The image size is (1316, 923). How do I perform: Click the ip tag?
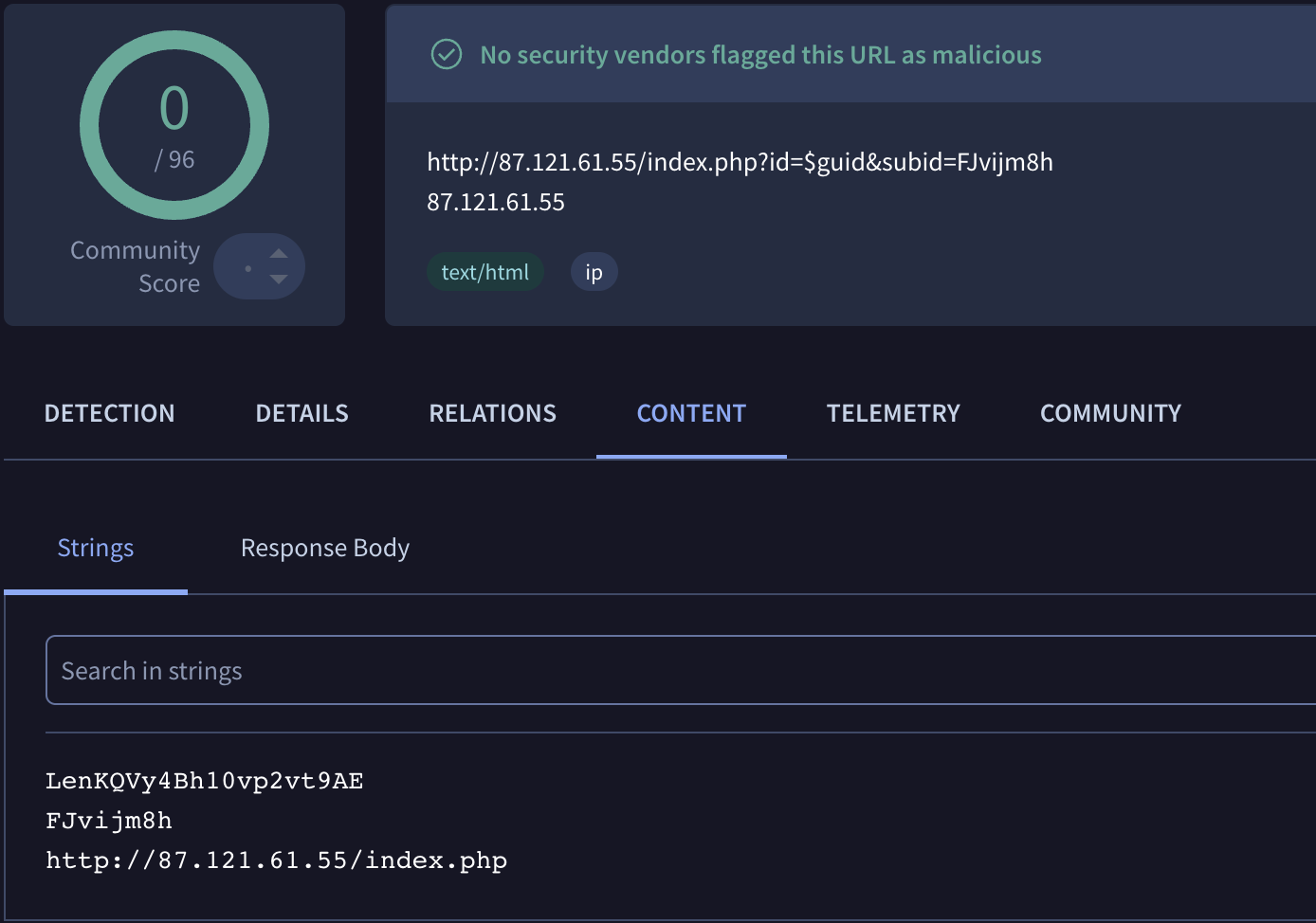coord(594,272)
